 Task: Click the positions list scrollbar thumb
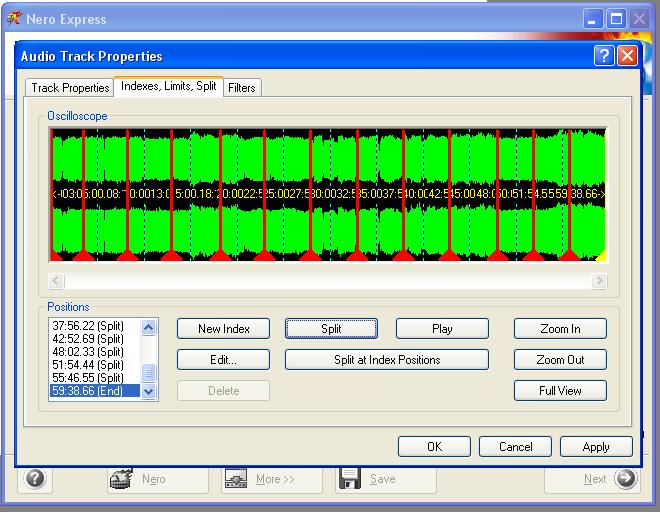tap(149, 372)
